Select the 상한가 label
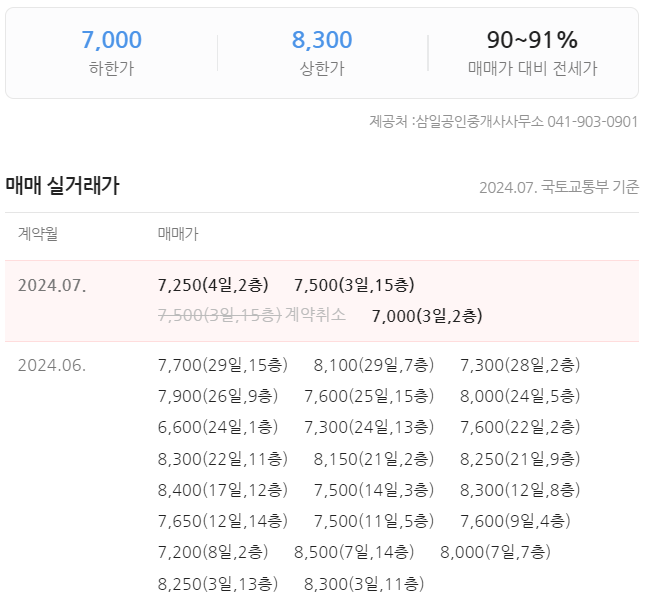 322,68
